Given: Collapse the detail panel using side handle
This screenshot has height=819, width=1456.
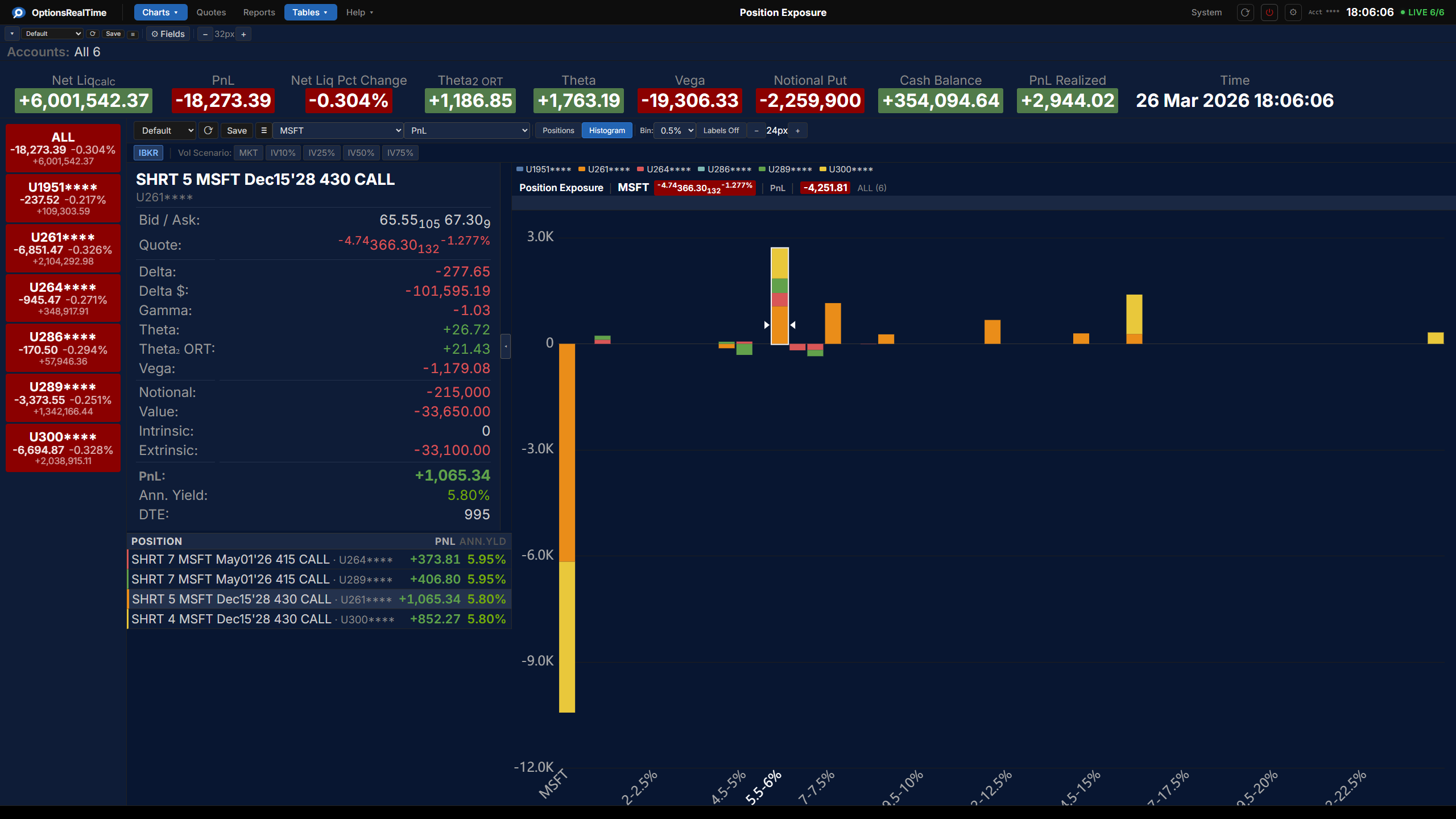Looking at the screenshot, I should pos(505,346).
